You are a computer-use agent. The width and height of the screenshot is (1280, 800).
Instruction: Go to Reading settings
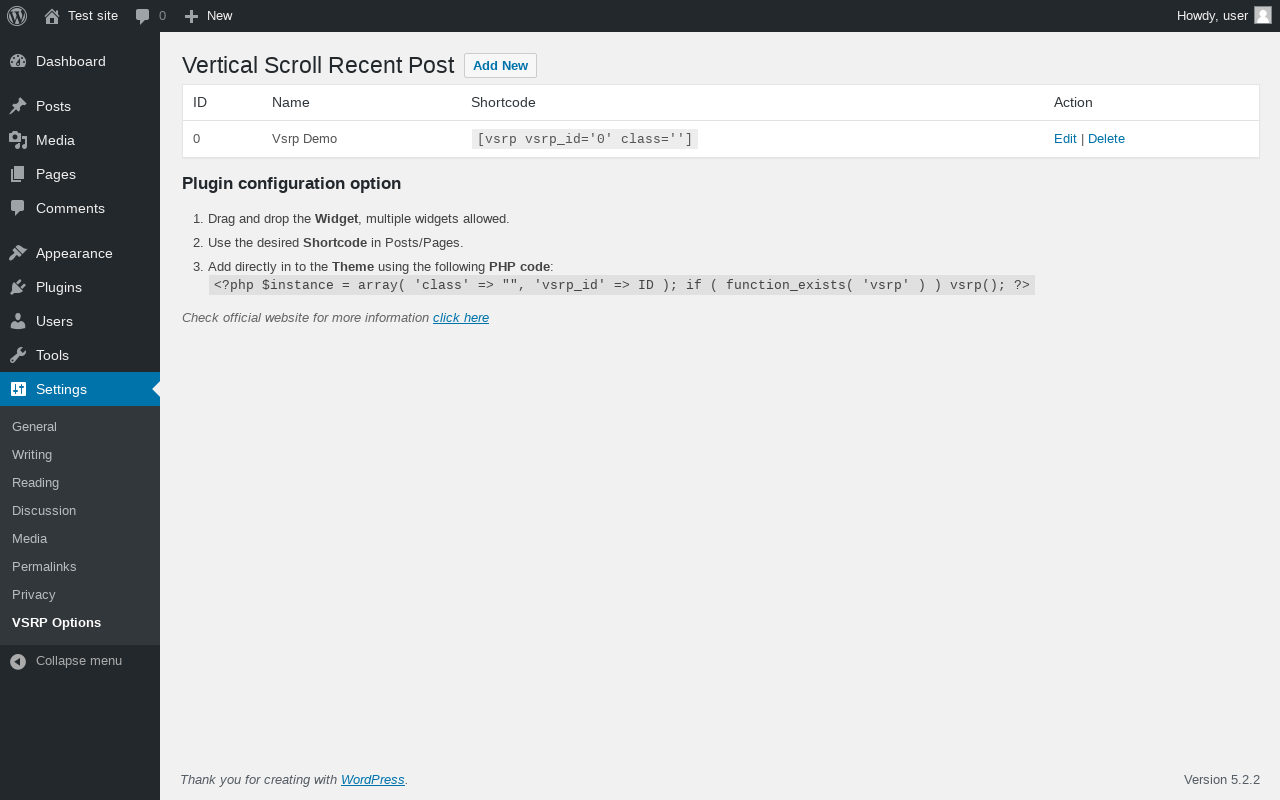click(35, 482)
